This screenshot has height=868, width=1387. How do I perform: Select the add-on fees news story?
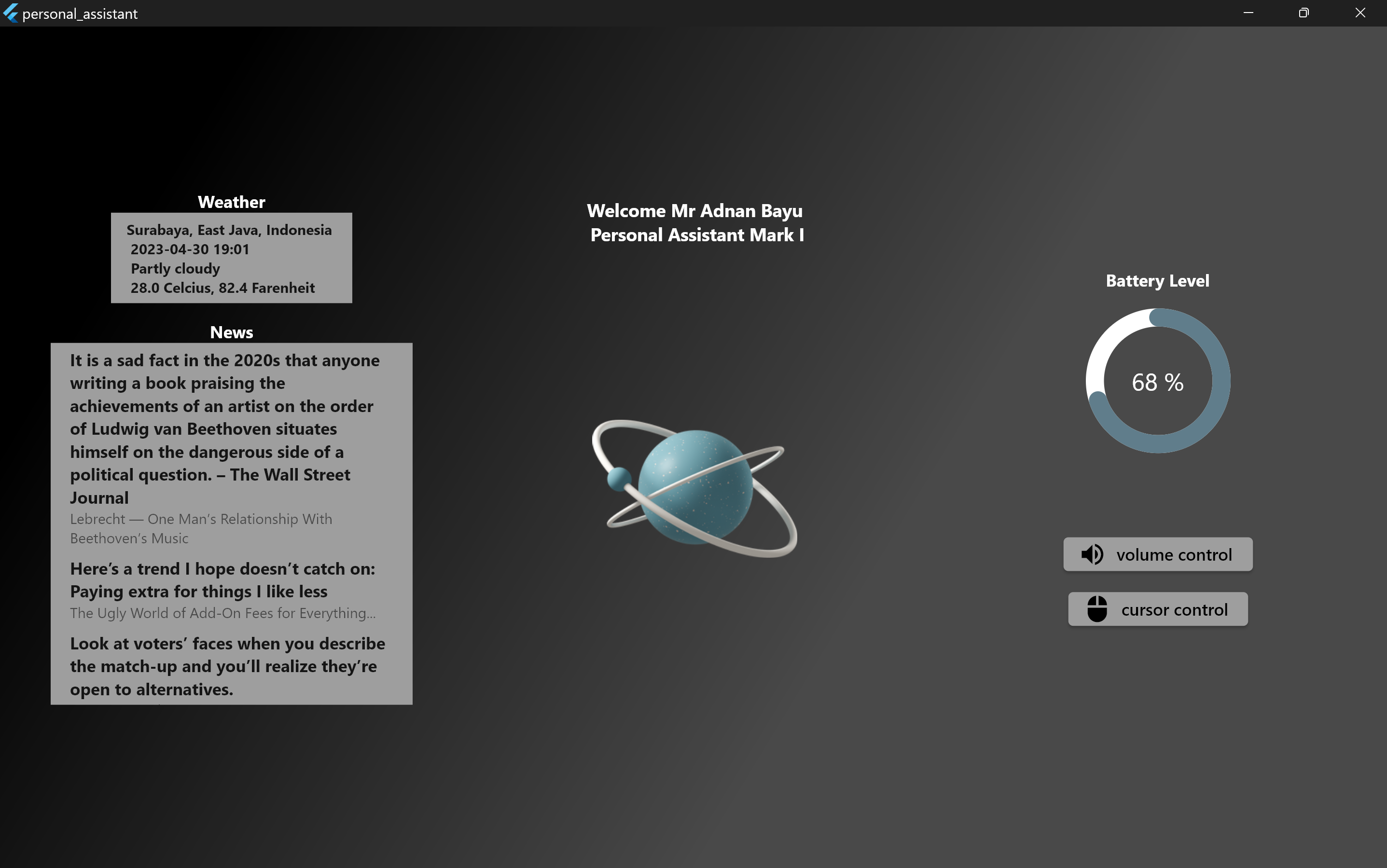pos(223,580)
